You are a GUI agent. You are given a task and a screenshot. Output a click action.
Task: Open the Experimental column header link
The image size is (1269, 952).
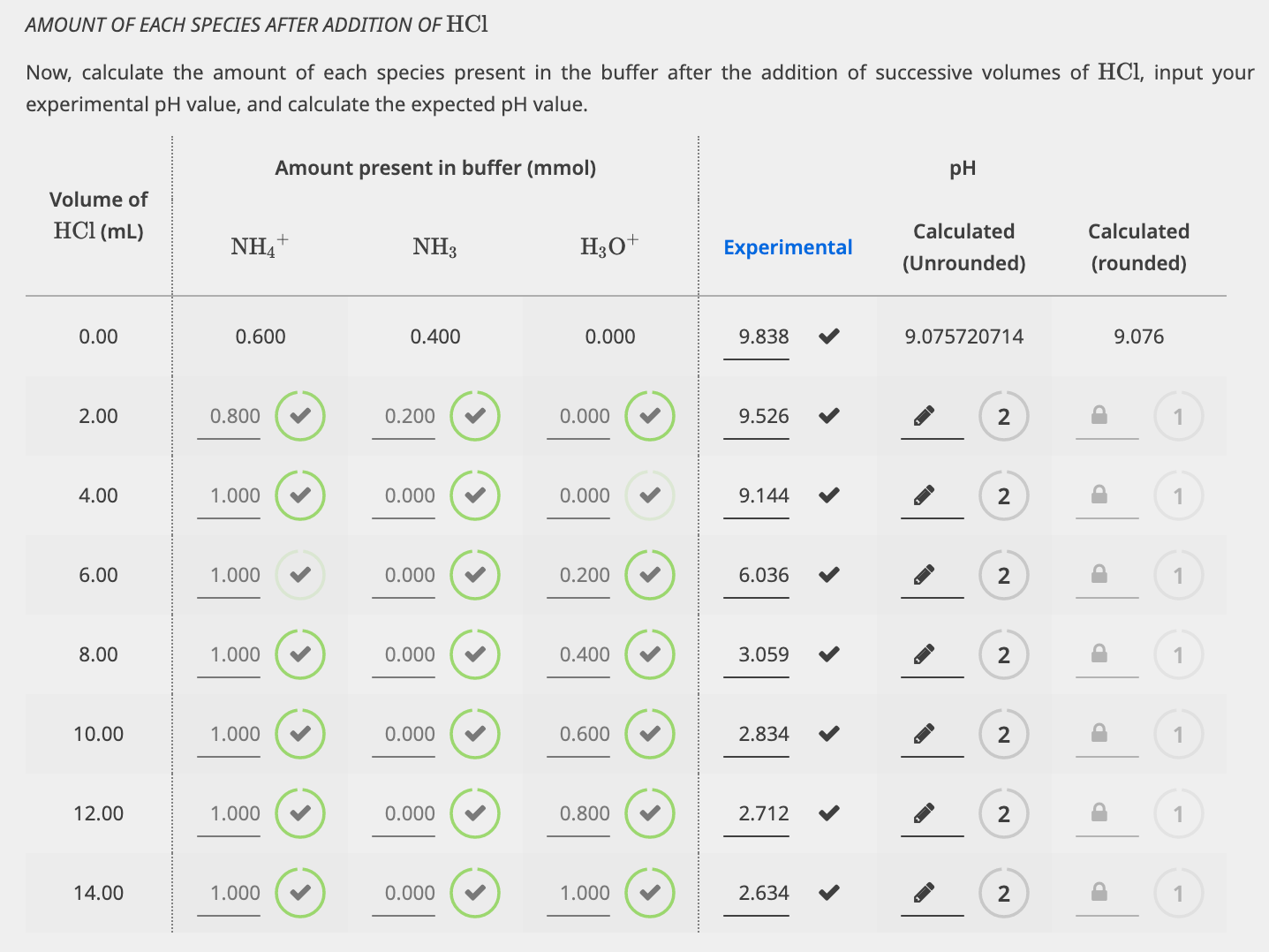(788, 247)
